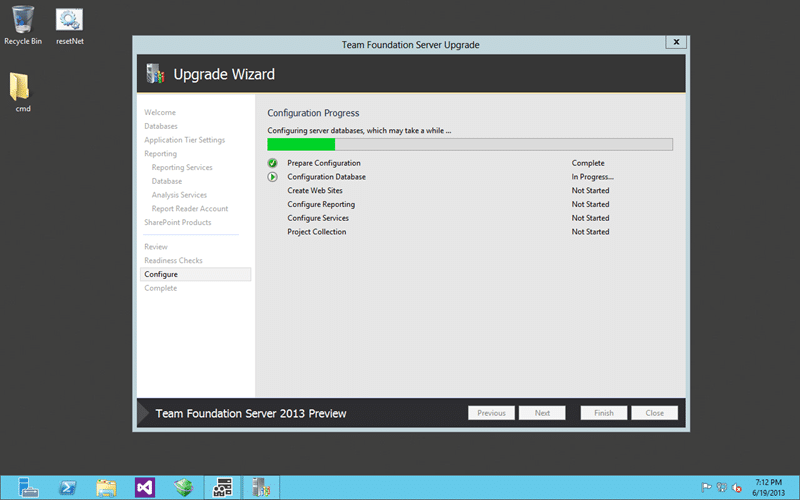The height and width of the screenshot is (500, 800).
Task: Open the cmd folder on desktop
Action: (x=21, y=92)
